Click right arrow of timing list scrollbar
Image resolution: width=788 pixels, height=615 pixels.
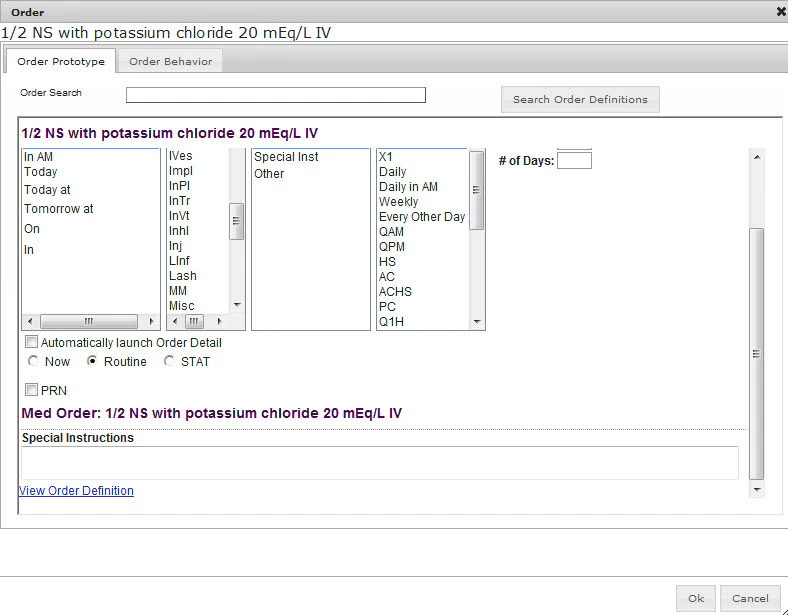point(152,321)
